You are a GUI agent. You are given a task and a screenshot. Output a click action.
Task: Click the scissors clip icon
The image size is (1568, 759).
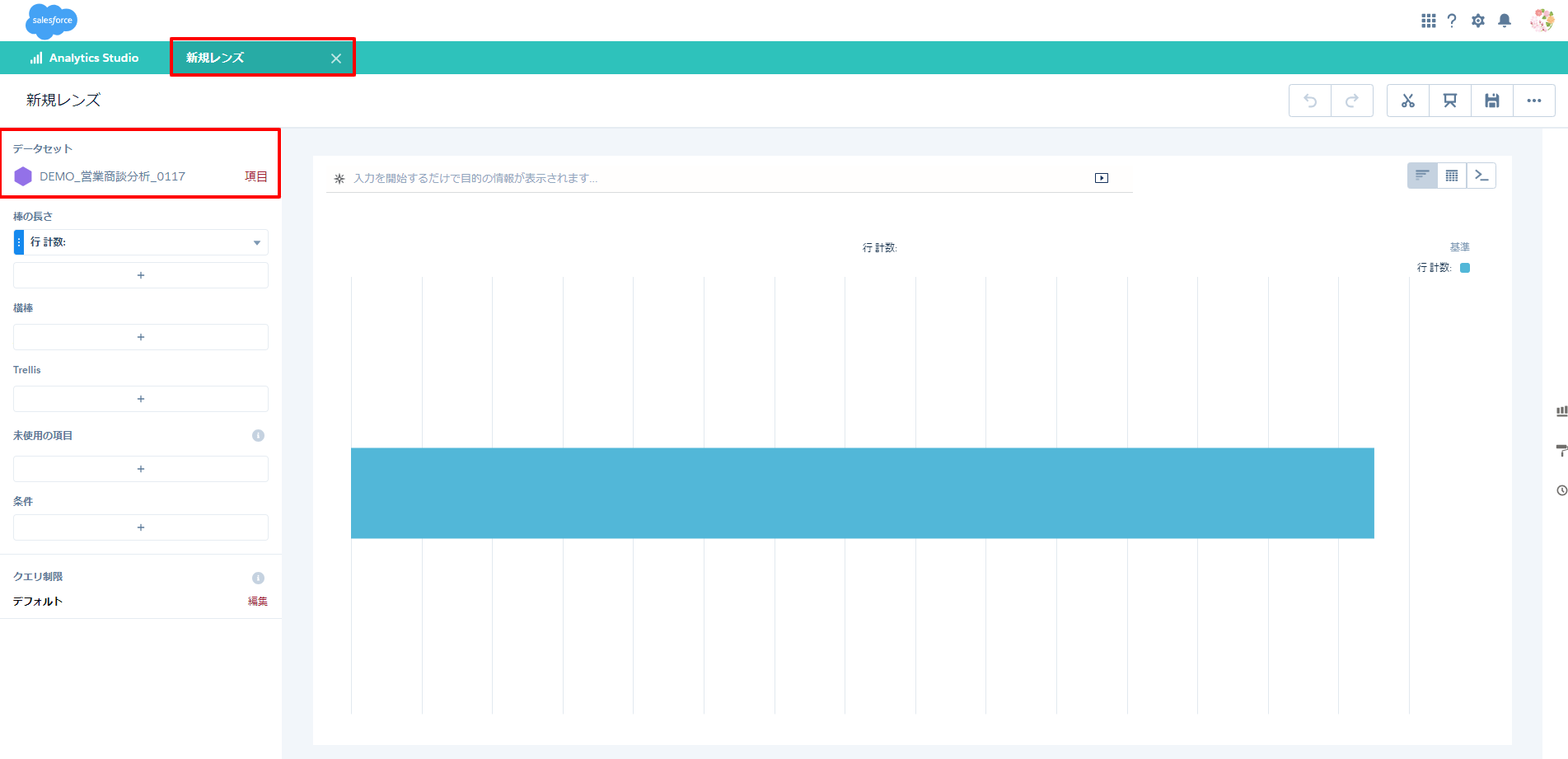coord(1408,101)
